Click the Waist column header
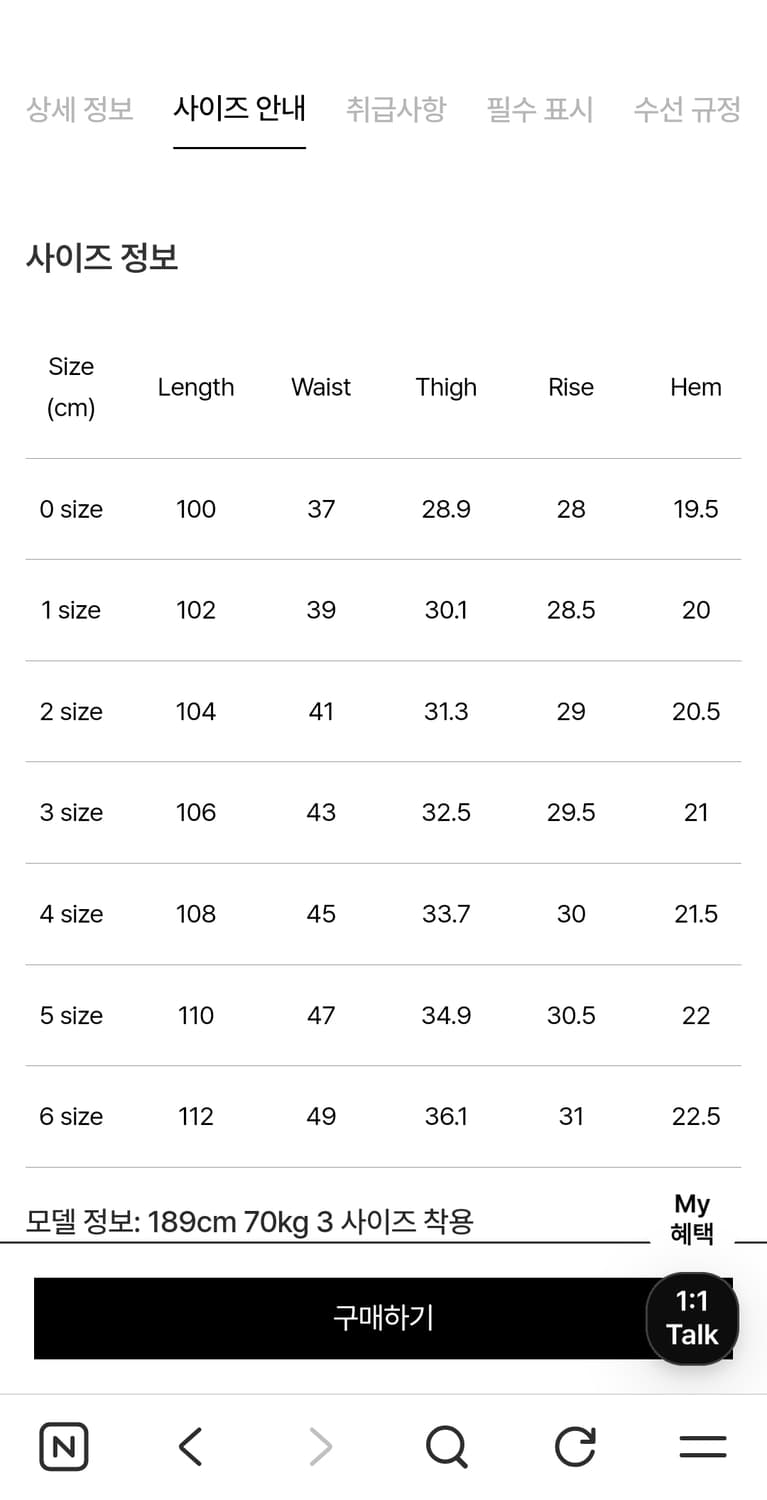 (x=321, y=387)
